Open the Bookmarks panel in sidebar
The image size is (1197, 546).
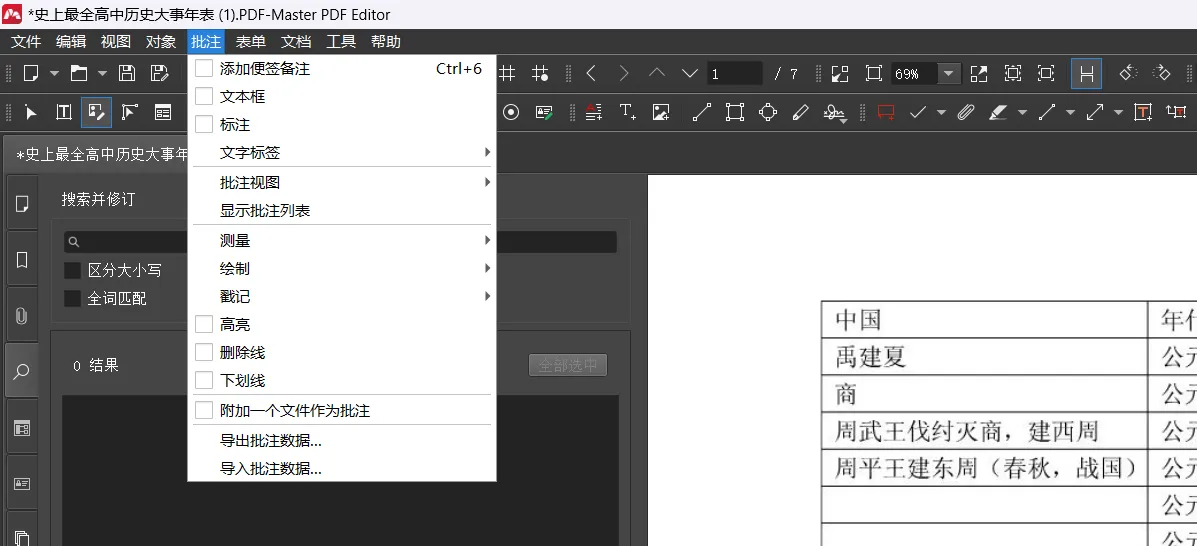(x=21, y=260)
